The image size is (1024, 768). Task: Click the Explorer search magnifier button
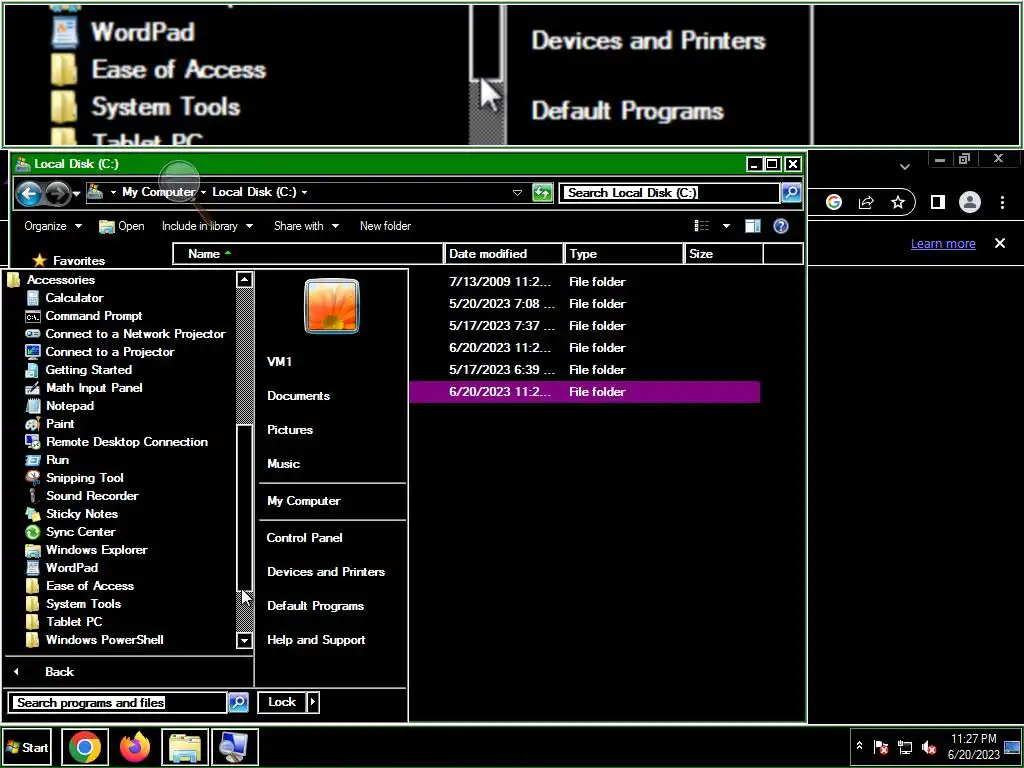point(791,193)
